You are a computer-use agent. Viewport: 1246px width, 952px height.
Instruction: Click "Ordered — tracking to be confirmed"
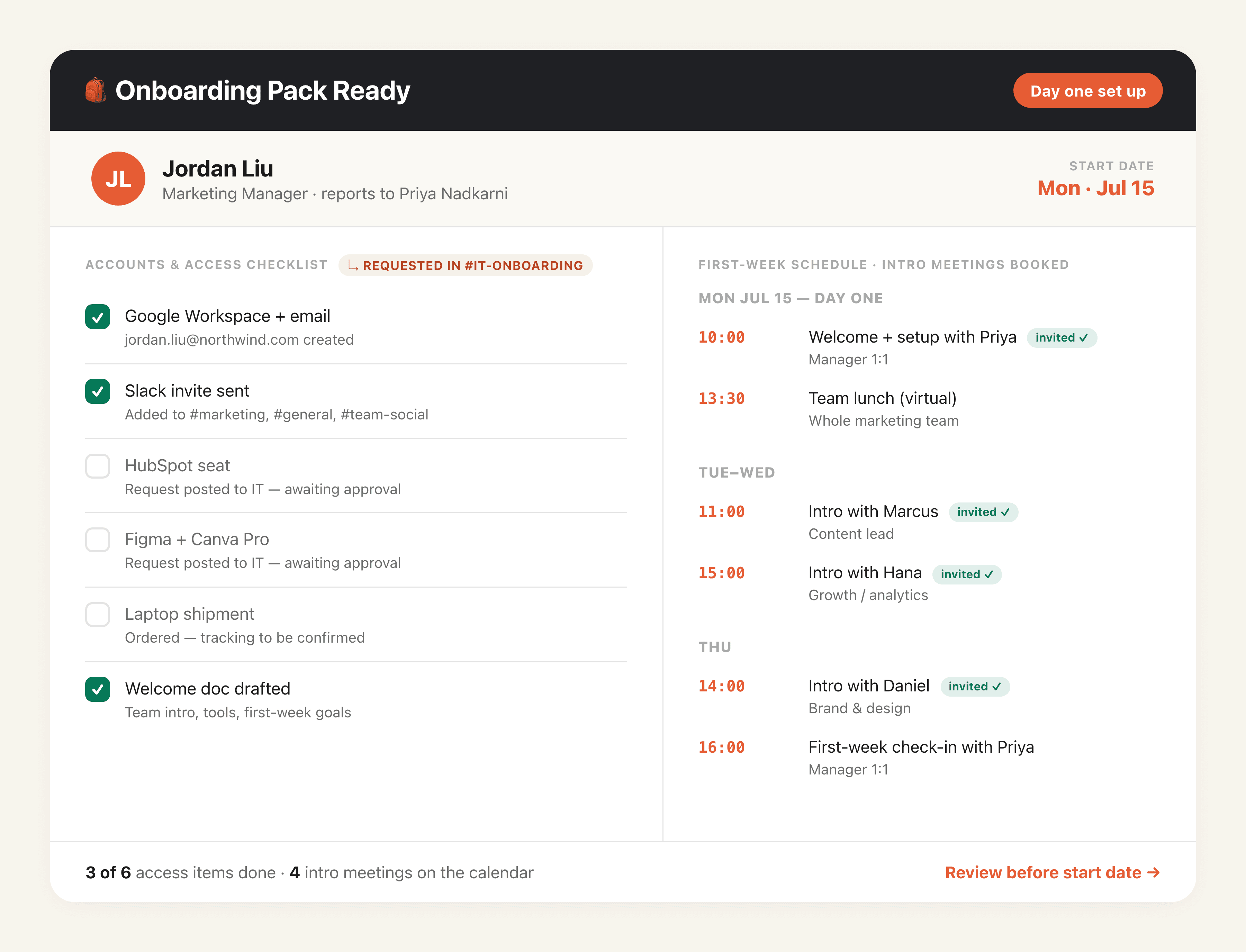[x=245, y=637]
